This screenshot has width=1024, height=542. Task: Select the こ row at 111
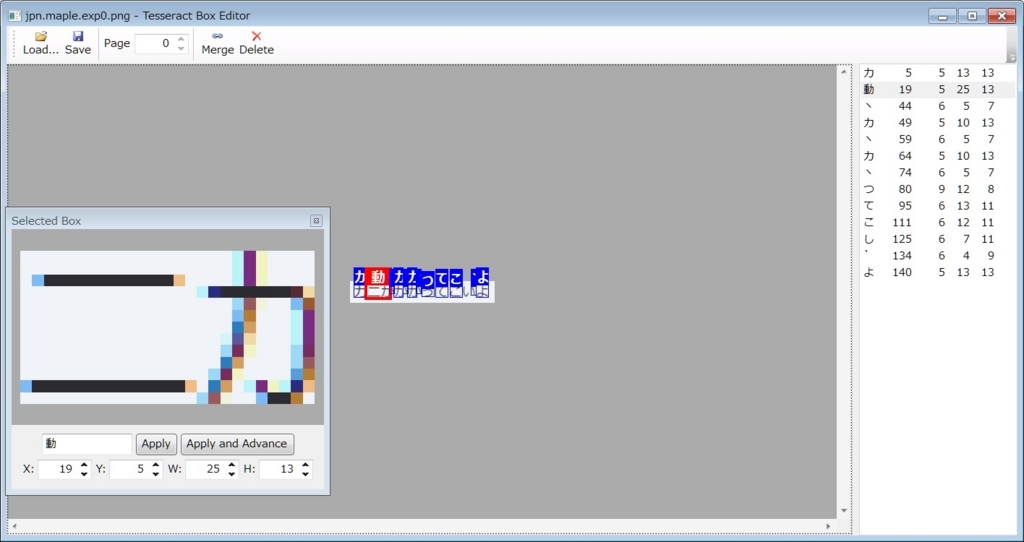tap(937, 223)
